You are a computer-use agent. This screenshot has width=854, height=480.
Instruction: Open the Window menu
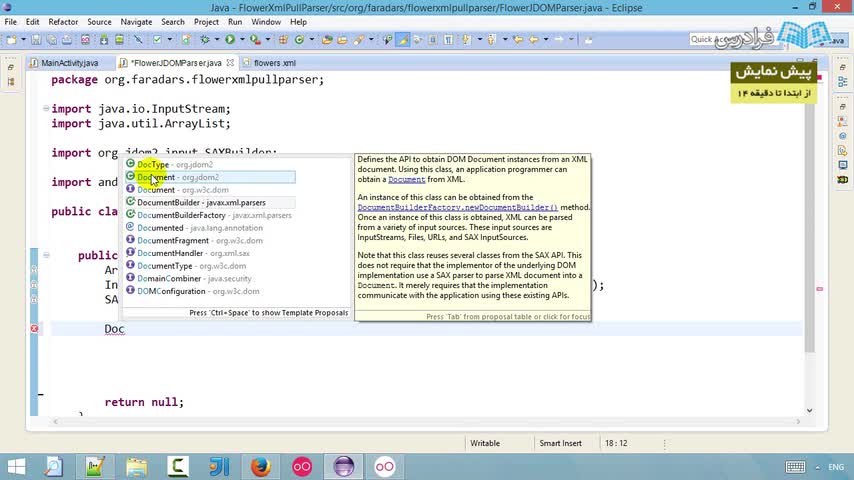click(x=266, y=22)
